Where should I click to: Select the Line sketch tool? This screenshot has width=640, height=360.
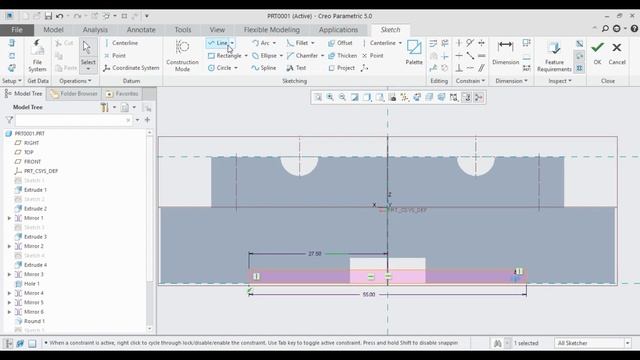[x=218, y=43]
